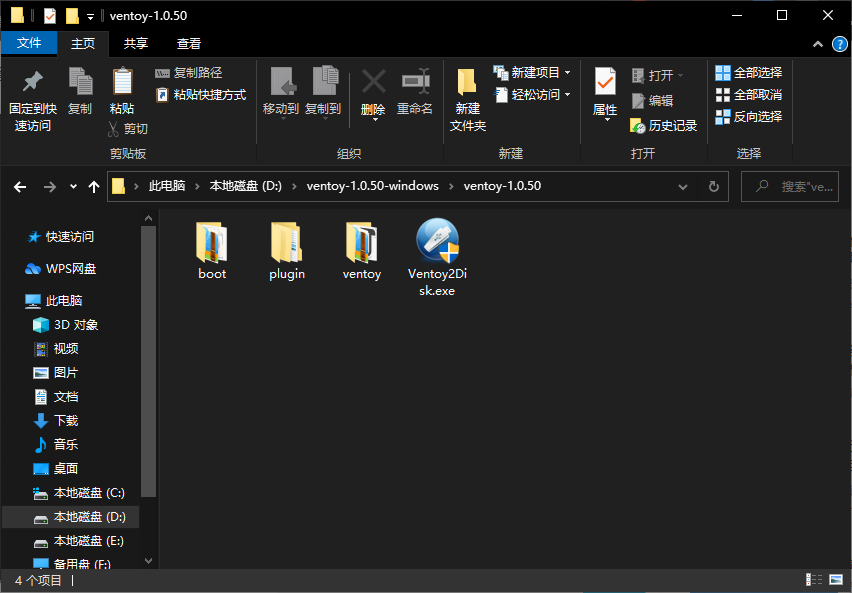Switch to the Home (主页) tab
Image resolution: width=852 pixels, height=593 pixels.
[83, 43]
